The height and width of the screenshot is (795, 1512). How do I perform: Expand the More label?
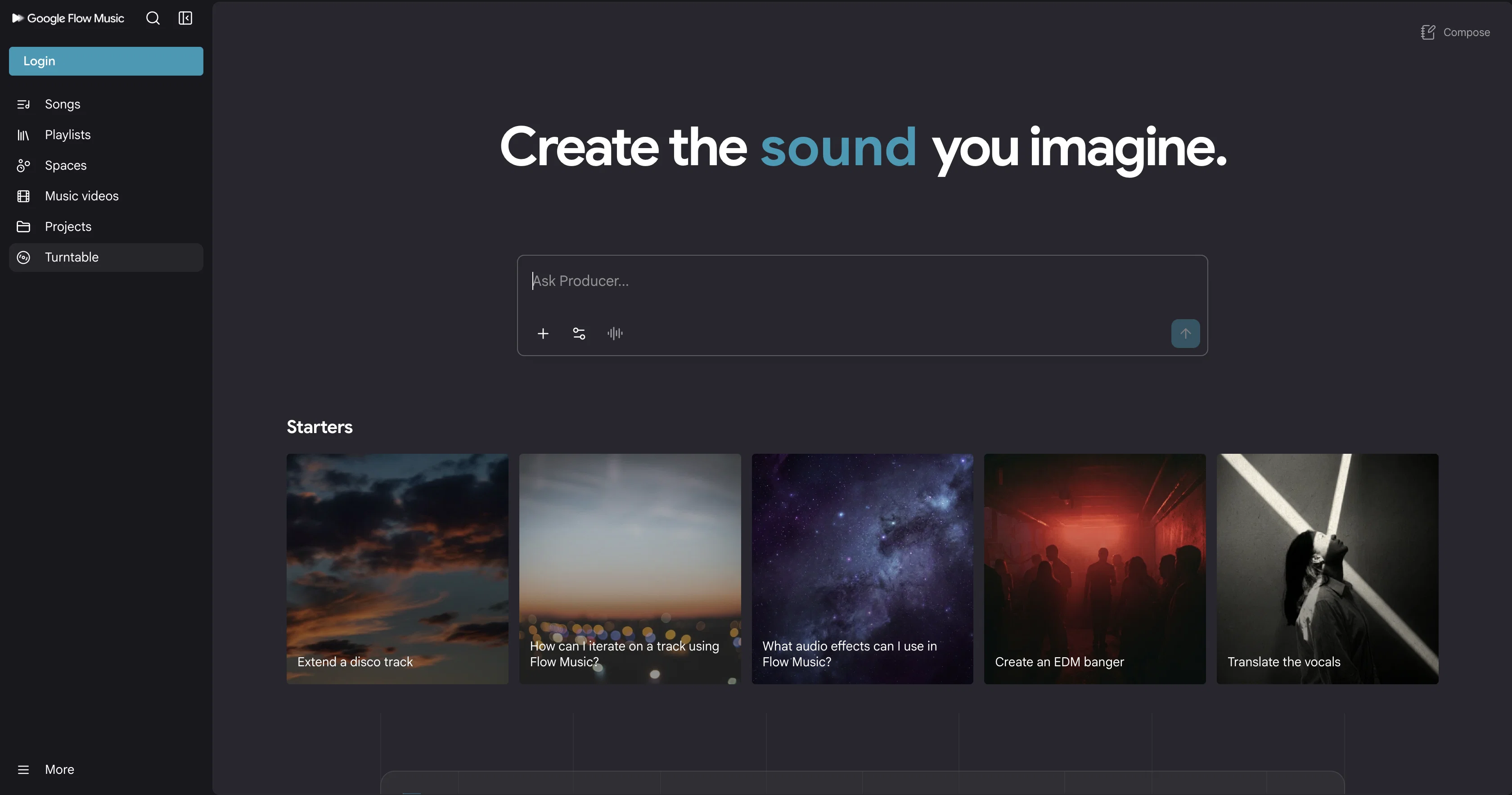pyautogui.click(x=60, y=770)
